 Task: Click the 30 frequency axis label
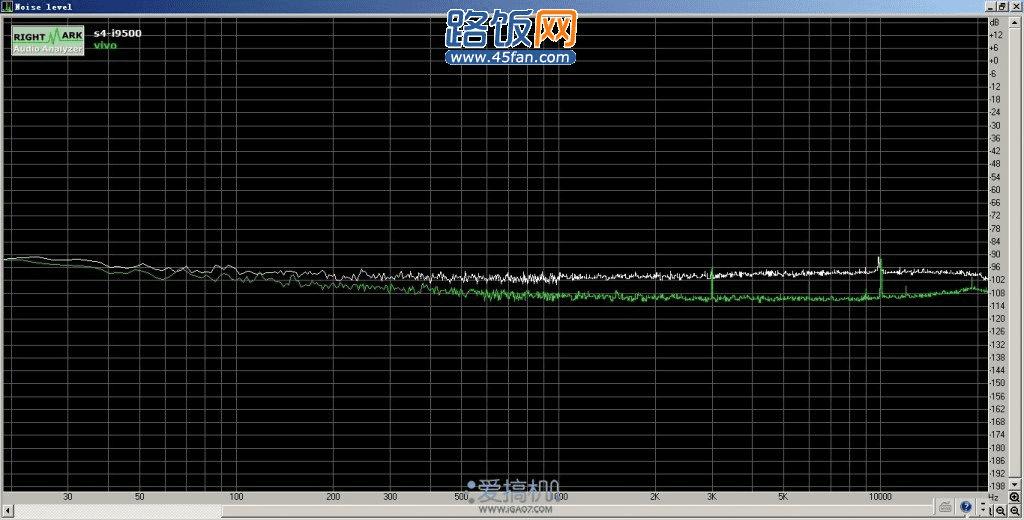click(x=67, y=496)
